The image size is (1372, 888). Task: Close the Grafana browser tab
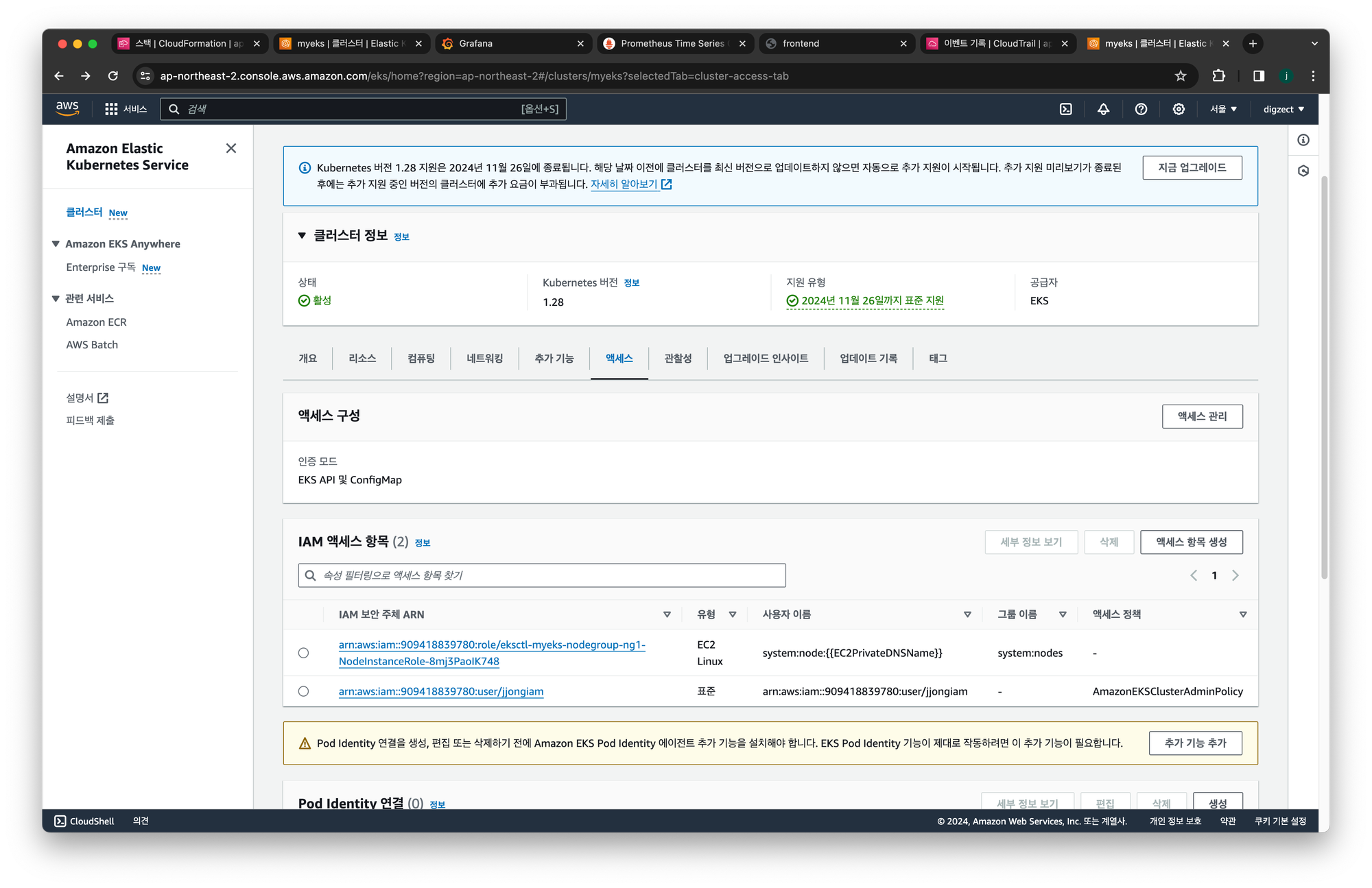click(580, 43)
